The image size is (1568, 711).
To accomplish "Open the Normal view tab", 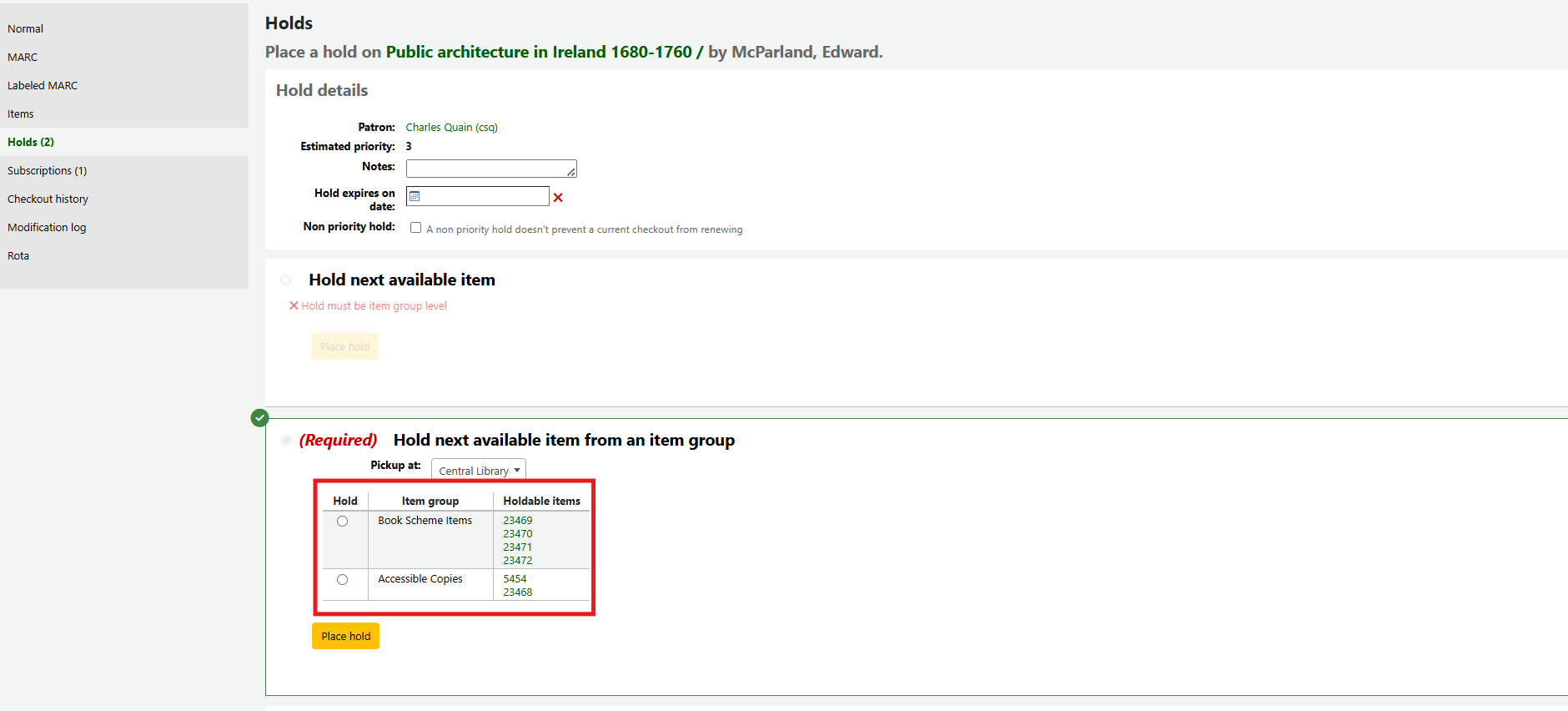I will [26, 28].
